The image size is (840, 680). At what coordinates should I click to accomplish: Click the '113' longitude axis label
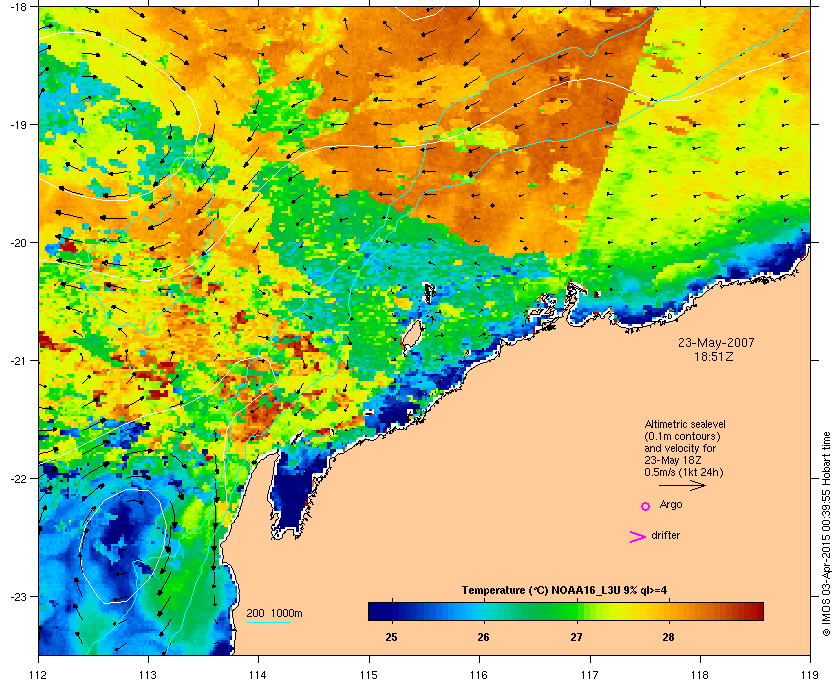coord(148,674)
